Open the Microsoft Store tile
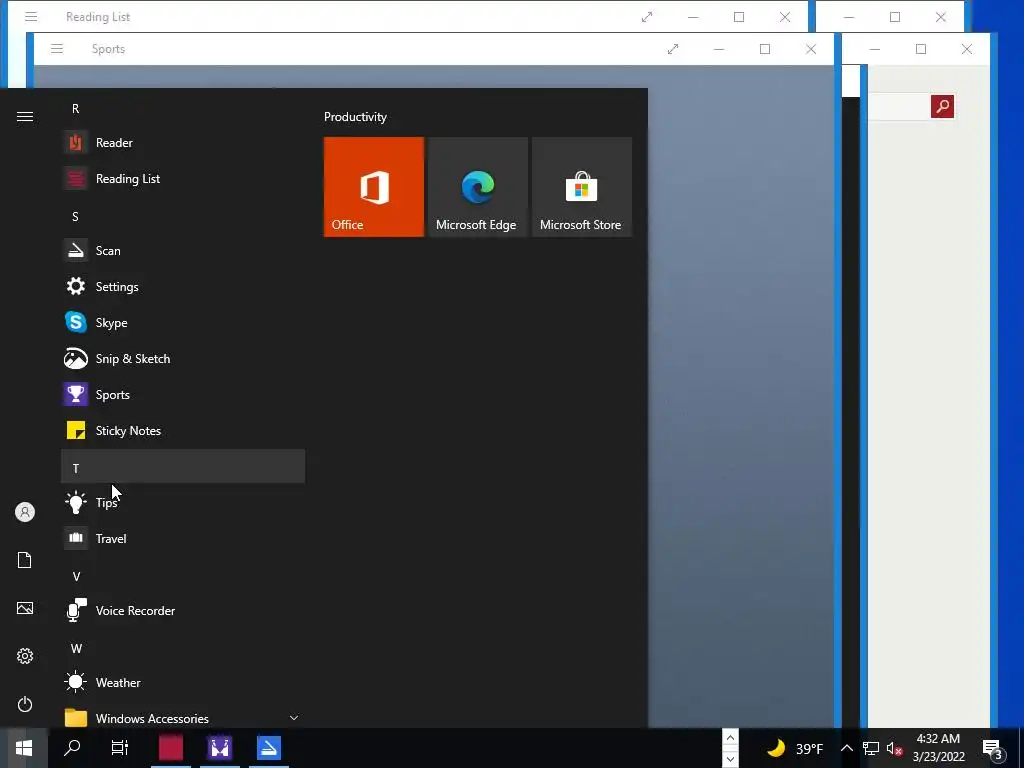Screen dimensions: 1024x768 point(582,187)
